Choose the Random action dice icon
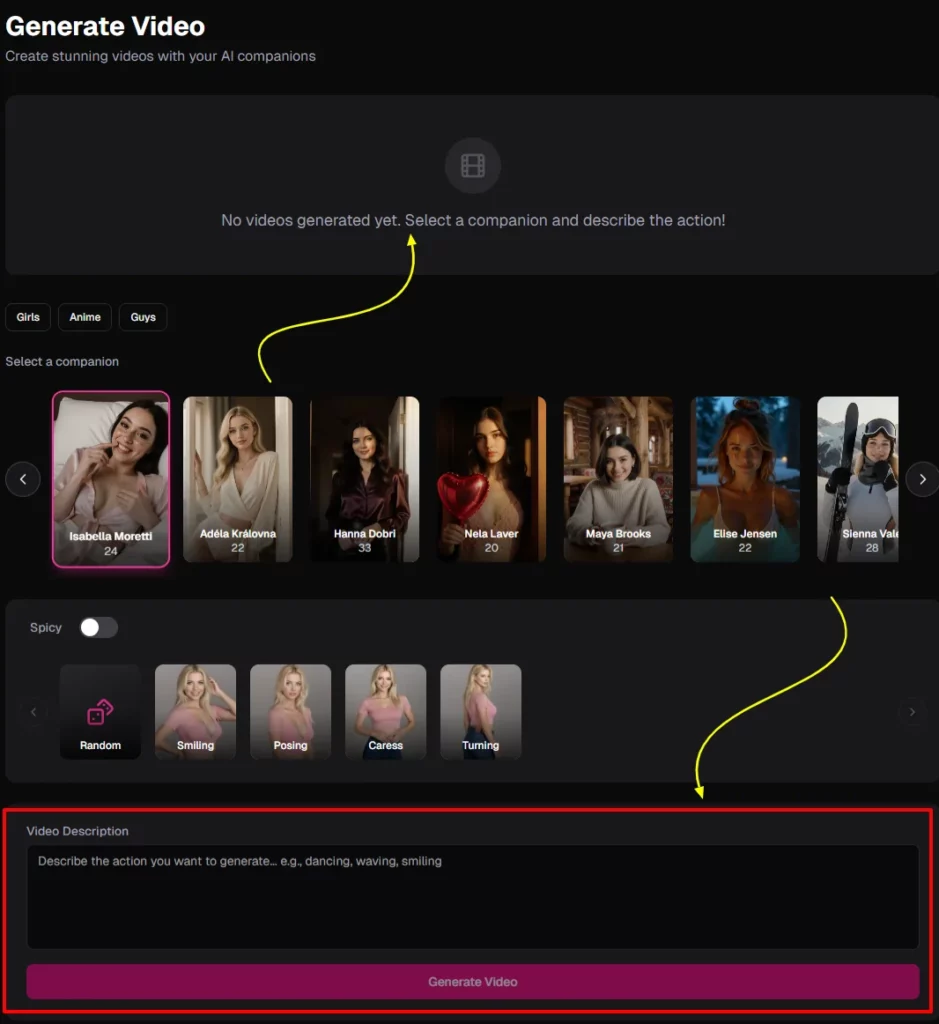 (101, 712)
